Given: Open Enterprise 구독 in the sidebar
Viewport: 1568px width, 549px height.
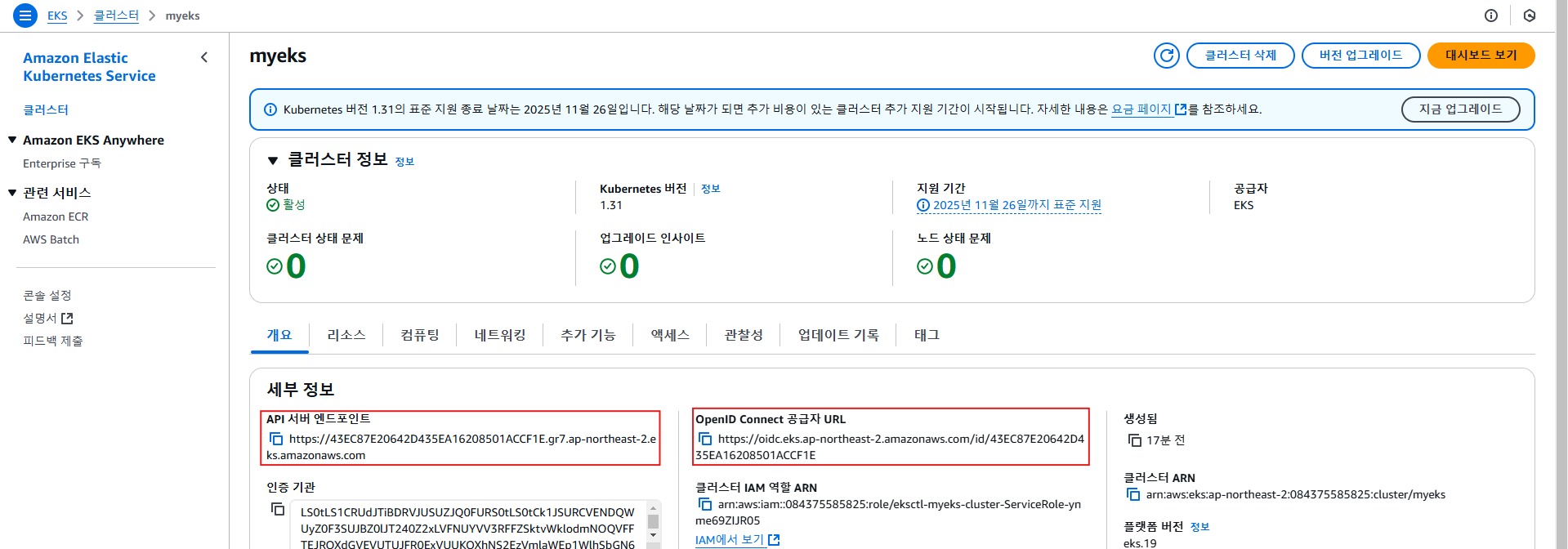Looking at the screenshot, I should [62, 163].
